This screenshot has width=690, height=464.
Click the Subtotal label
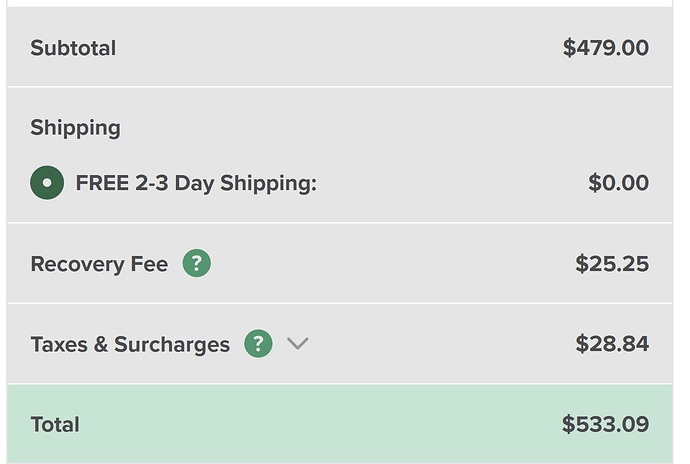pyautogui.click(x=73, y=48)
